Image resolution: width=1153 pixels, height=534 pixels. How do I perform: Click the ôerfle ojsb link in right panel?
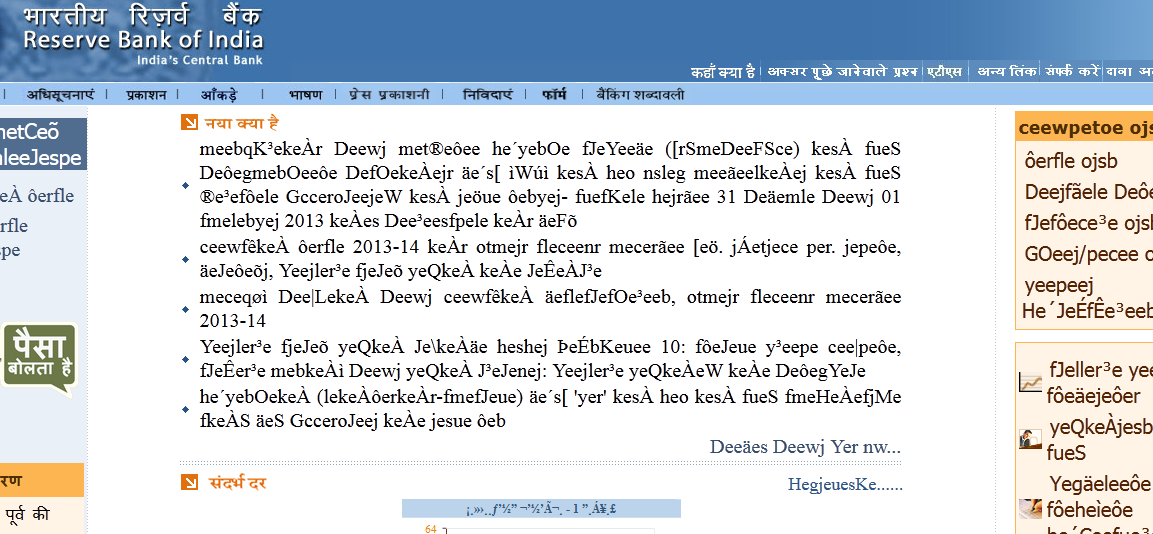1071,162
